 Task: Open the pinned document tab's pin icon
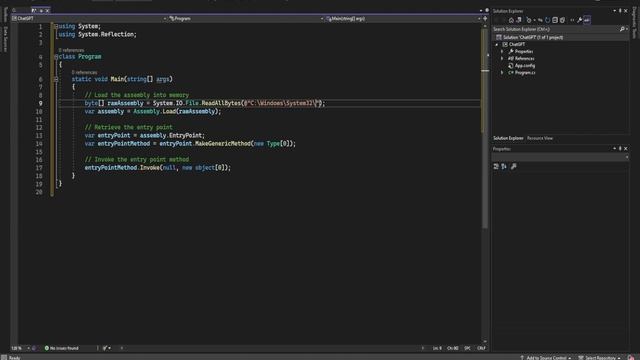click(x=41, y=10)
